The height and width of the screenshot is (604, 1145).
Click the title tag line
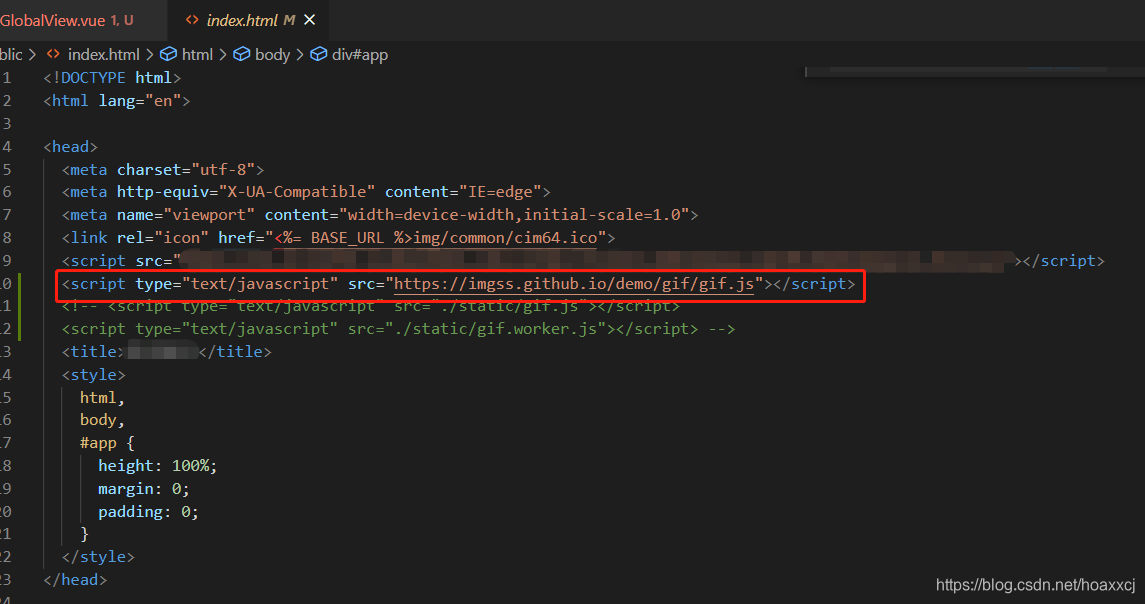click(x=166, y=351)
